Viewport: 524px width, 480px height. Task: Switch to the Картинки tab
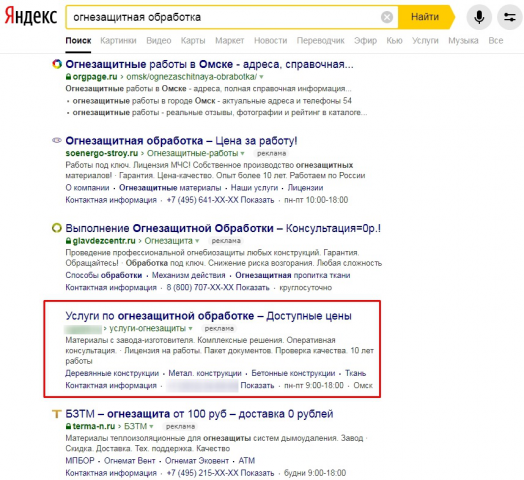click(118, 41)
